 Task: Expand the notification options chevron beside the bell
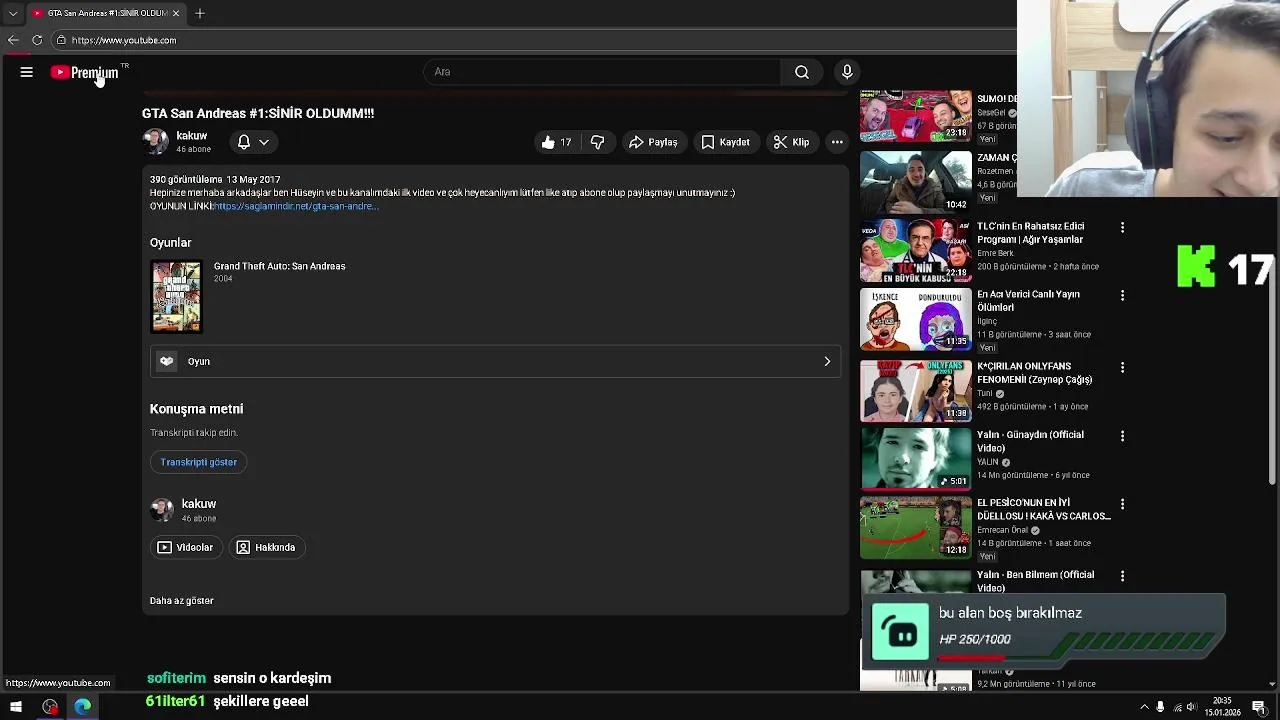tap(264, 142)
